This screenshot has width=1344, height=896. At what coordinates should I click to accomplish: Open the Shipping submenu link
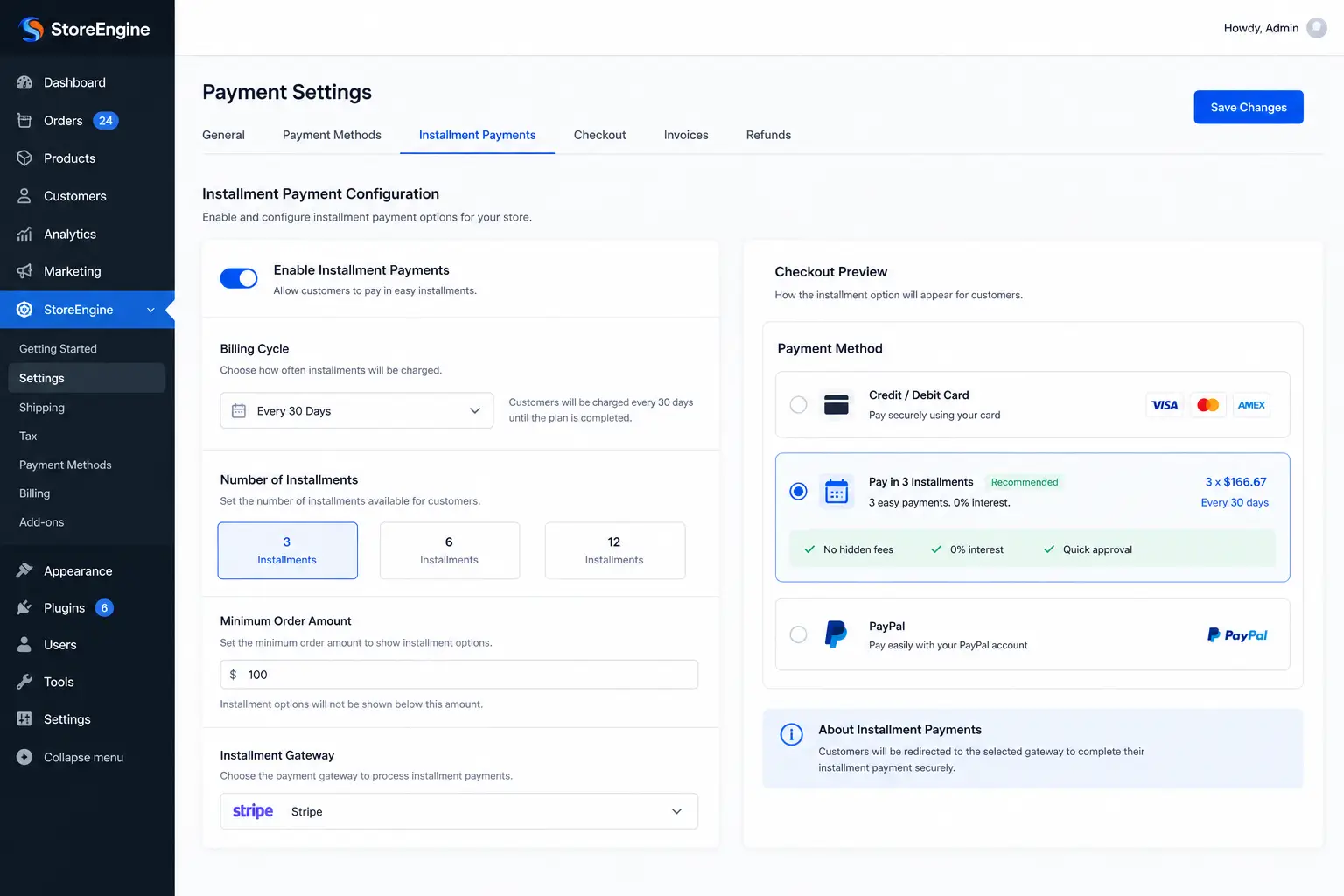coord(42,408)
